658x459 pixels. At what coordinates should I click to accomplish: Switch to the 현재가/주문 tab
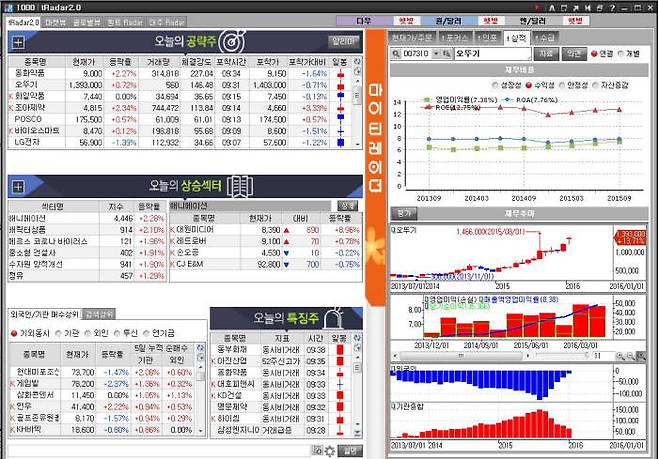coord(412,37)
